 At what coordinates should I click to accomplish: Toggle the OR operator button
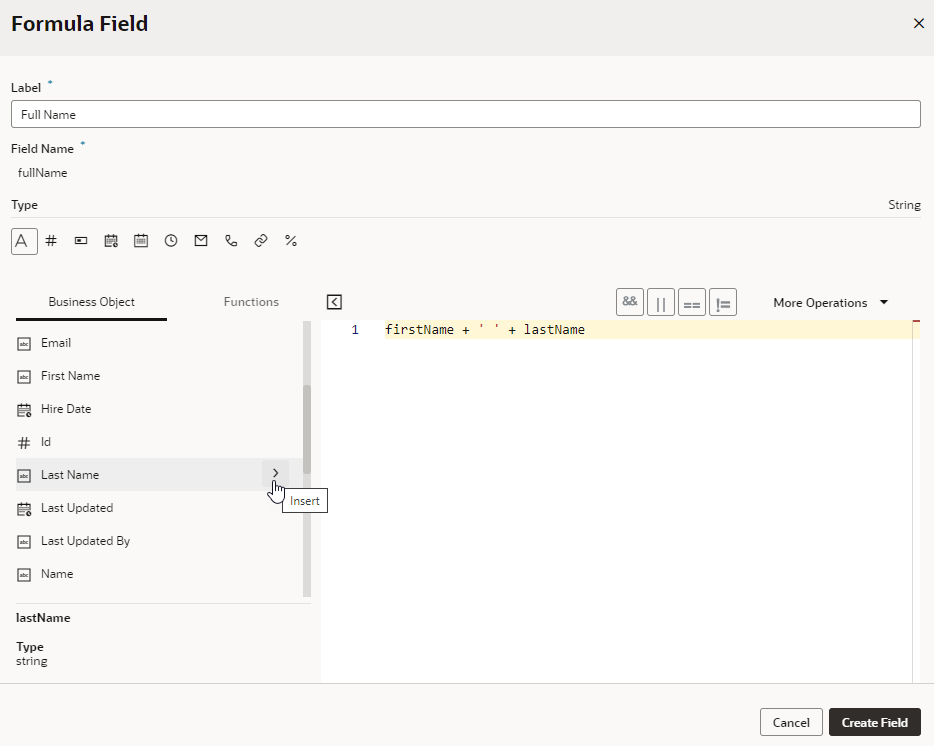pyautogui.click(x=661, y=301)
